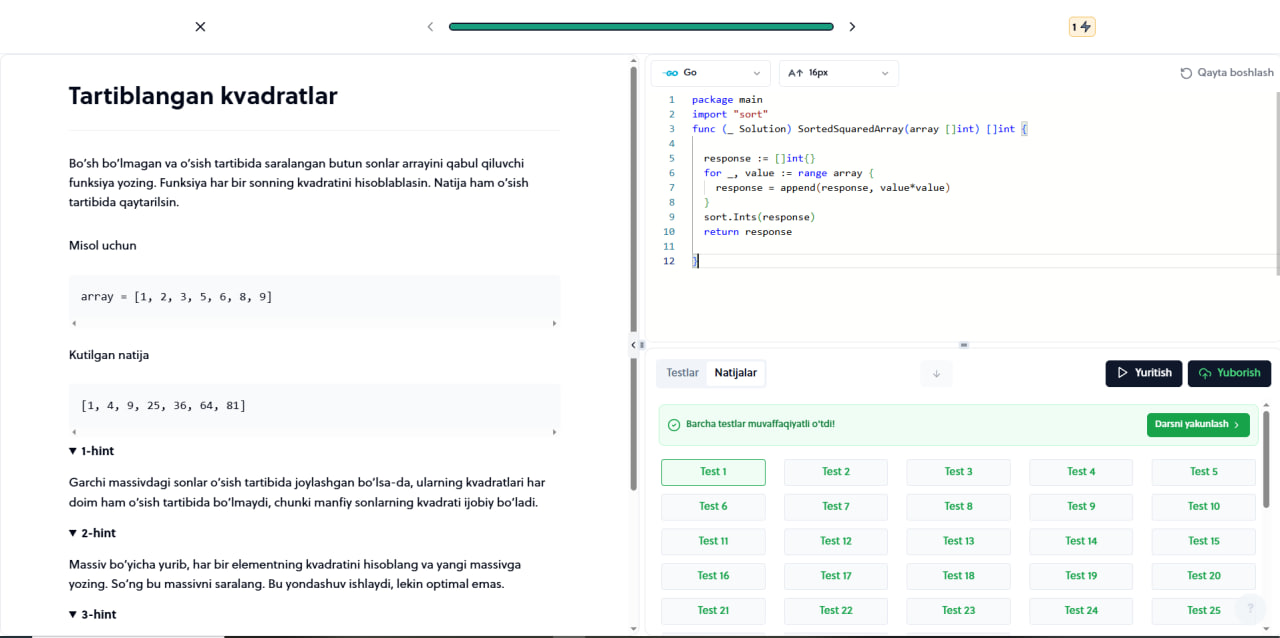Click the problem description vertical scrollbar

633,278
